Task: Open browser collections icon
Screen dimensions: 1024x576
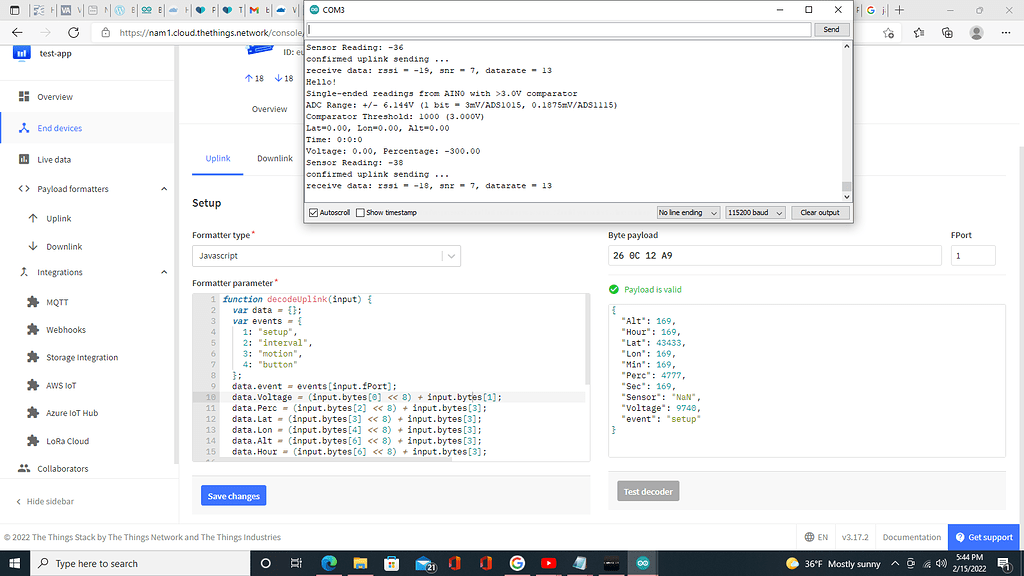Action: (948, 33)
